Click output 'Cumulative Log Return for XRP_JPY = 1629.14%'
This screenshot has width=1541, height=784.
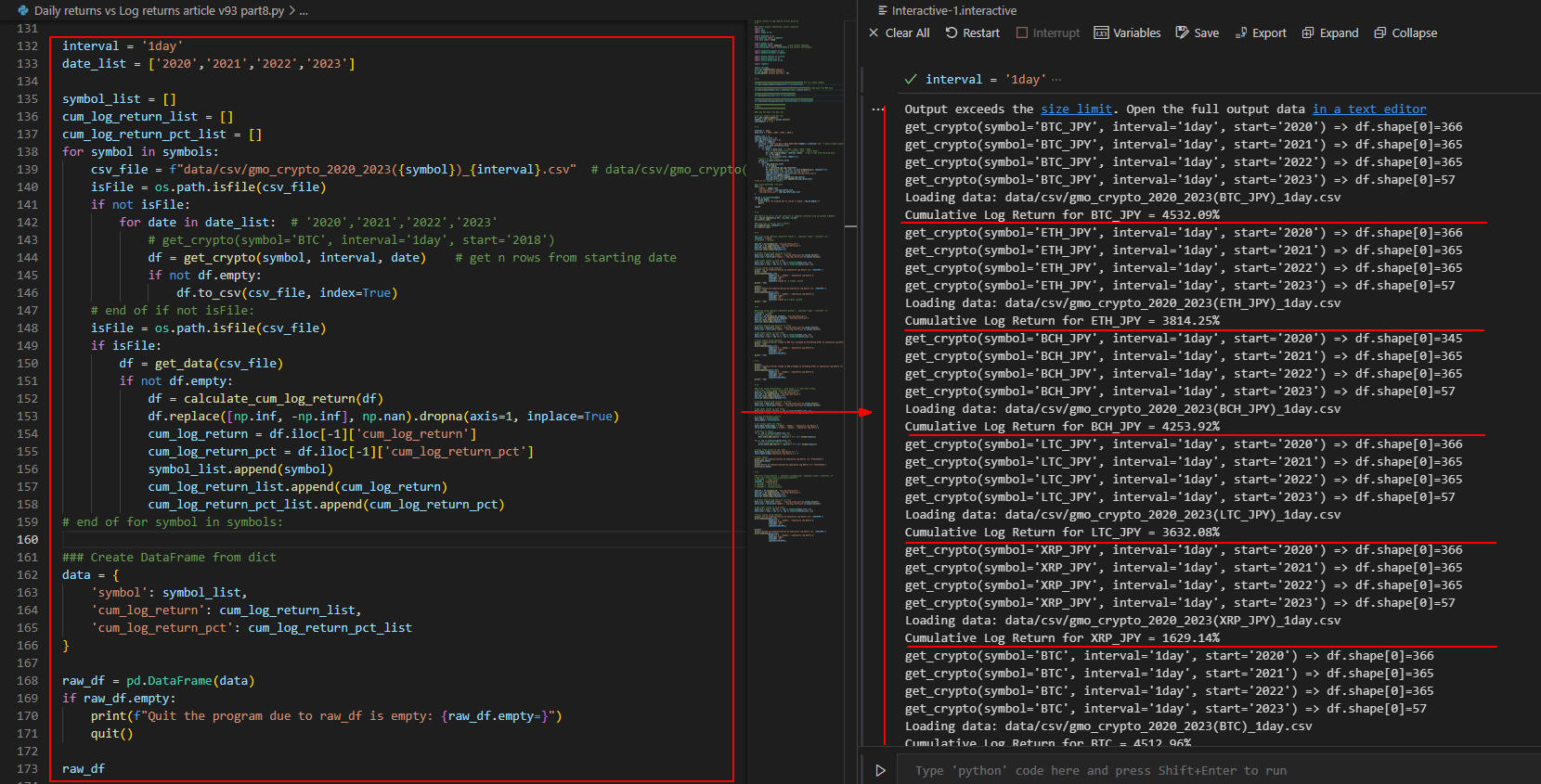[x=1062, y=637]
